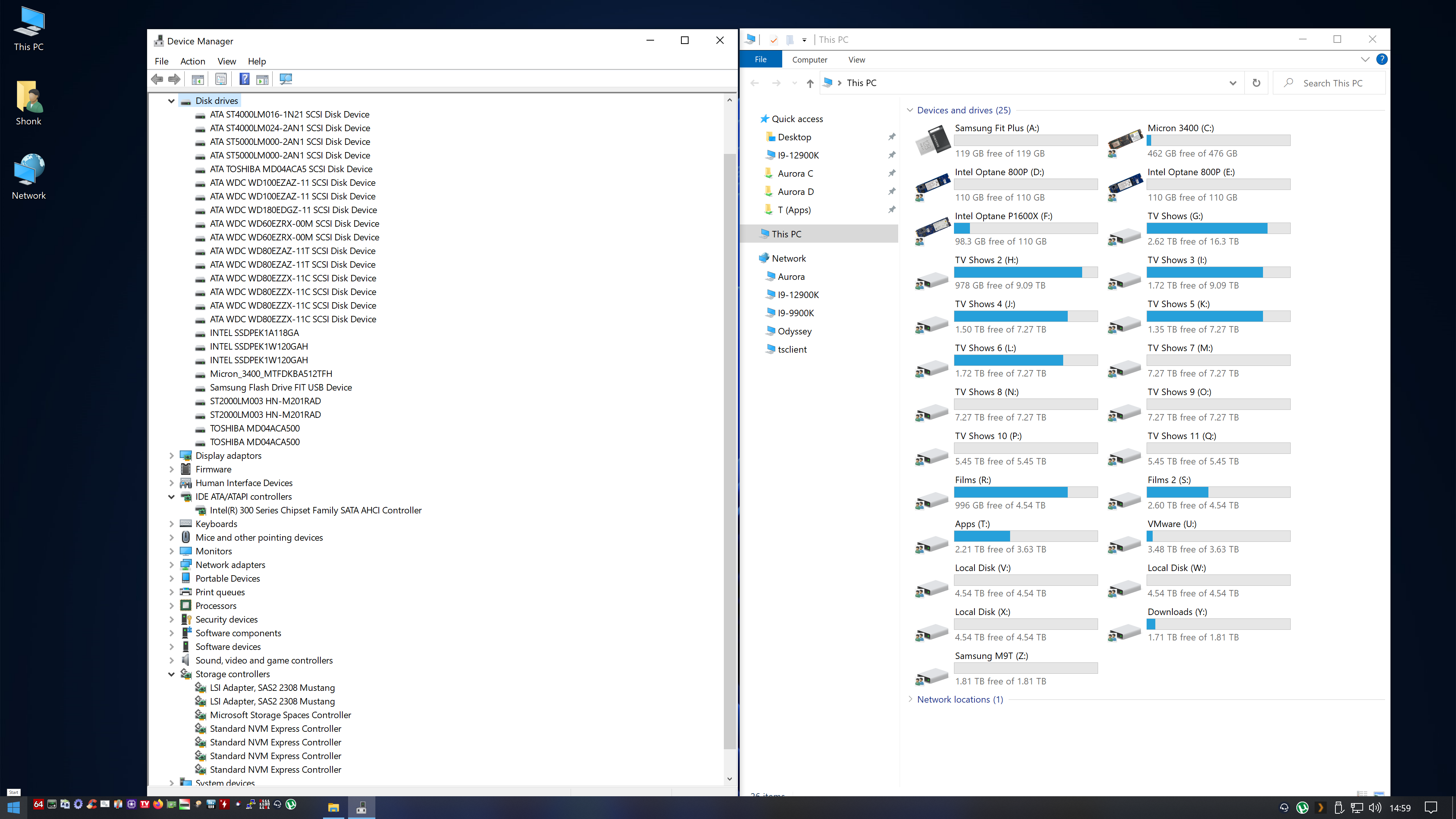Click Device Manager icon in the taskbar
The image size is (1456, 819).
(x=361, y=807)
